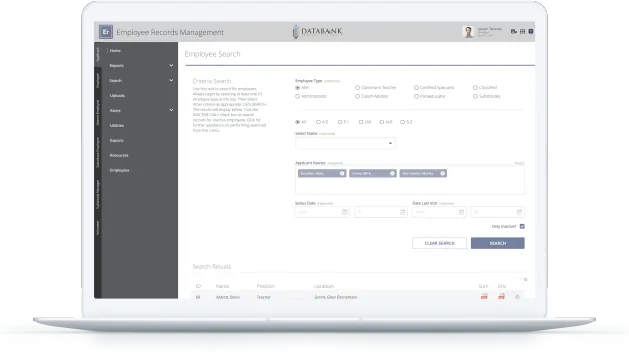Sort results by Location column header
This screenshot has height=361, width=629.
click(324, 286)
